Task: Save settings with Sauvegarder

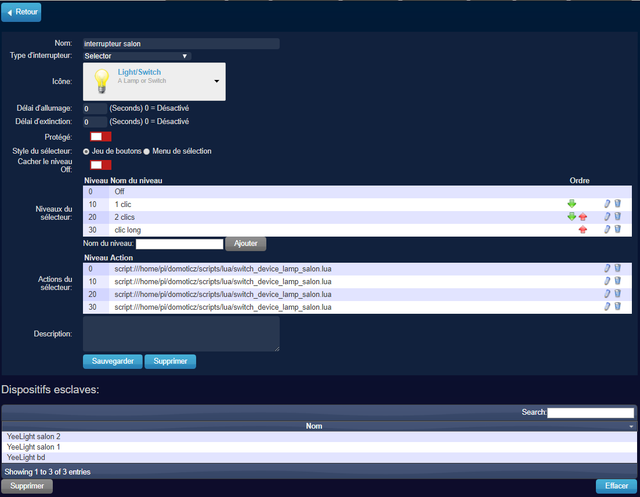Action: tap(113, 361)
